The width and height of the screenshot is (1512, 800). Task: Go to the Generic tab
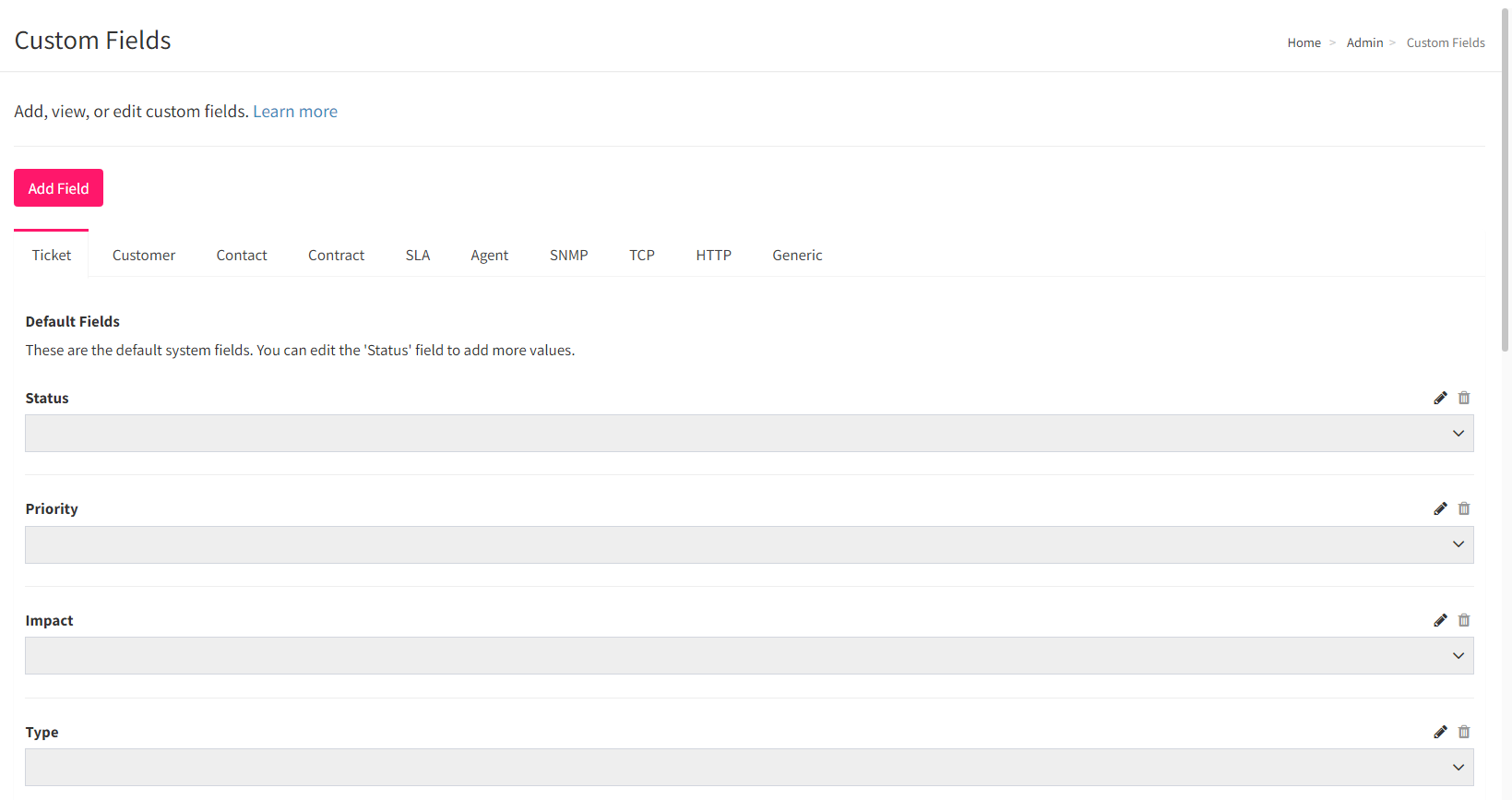point(797,256)
